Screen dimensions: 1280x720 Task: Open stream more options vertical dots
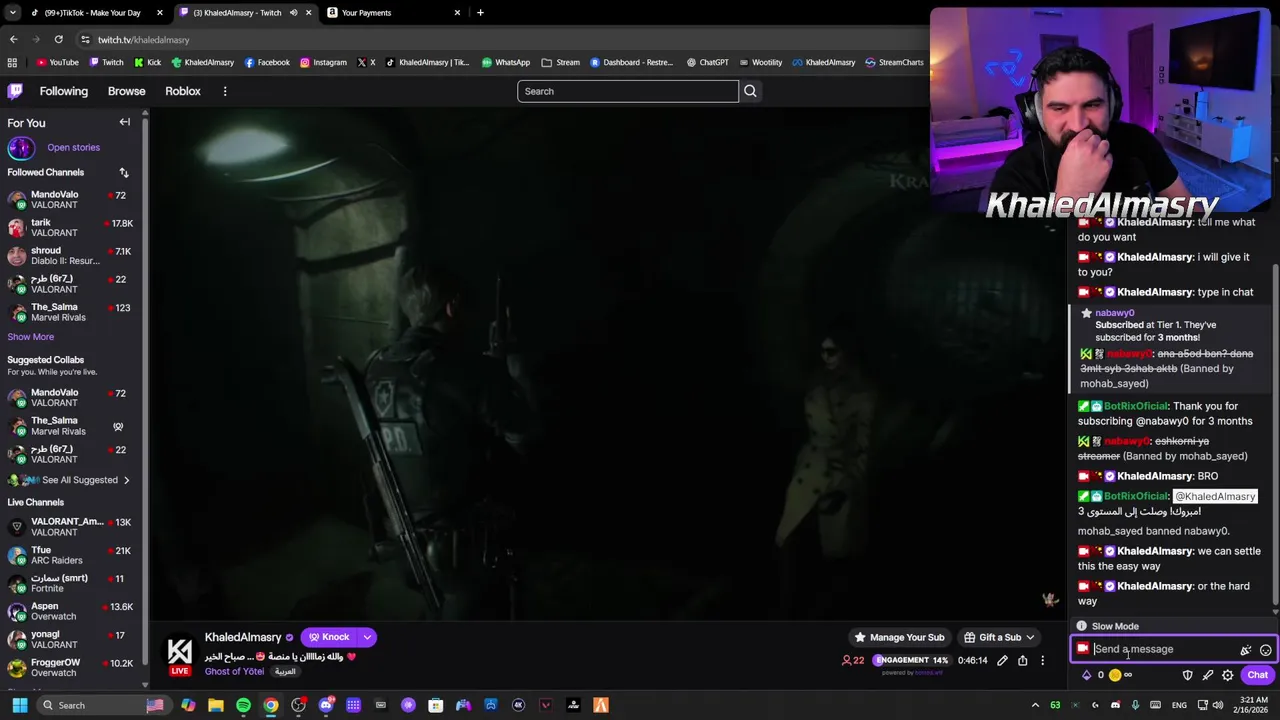[x=1042, y=660]
